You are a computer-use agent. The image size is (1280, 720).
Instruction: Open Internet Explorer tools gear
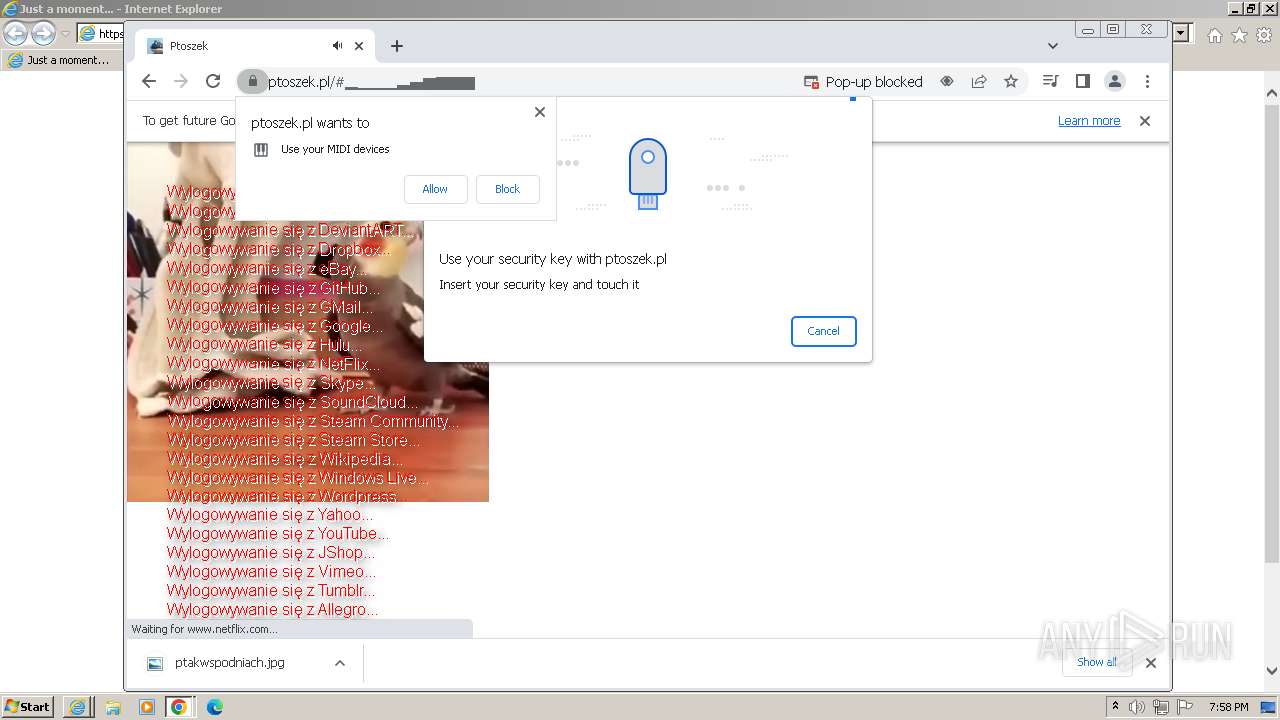(x=1264, y=35)
